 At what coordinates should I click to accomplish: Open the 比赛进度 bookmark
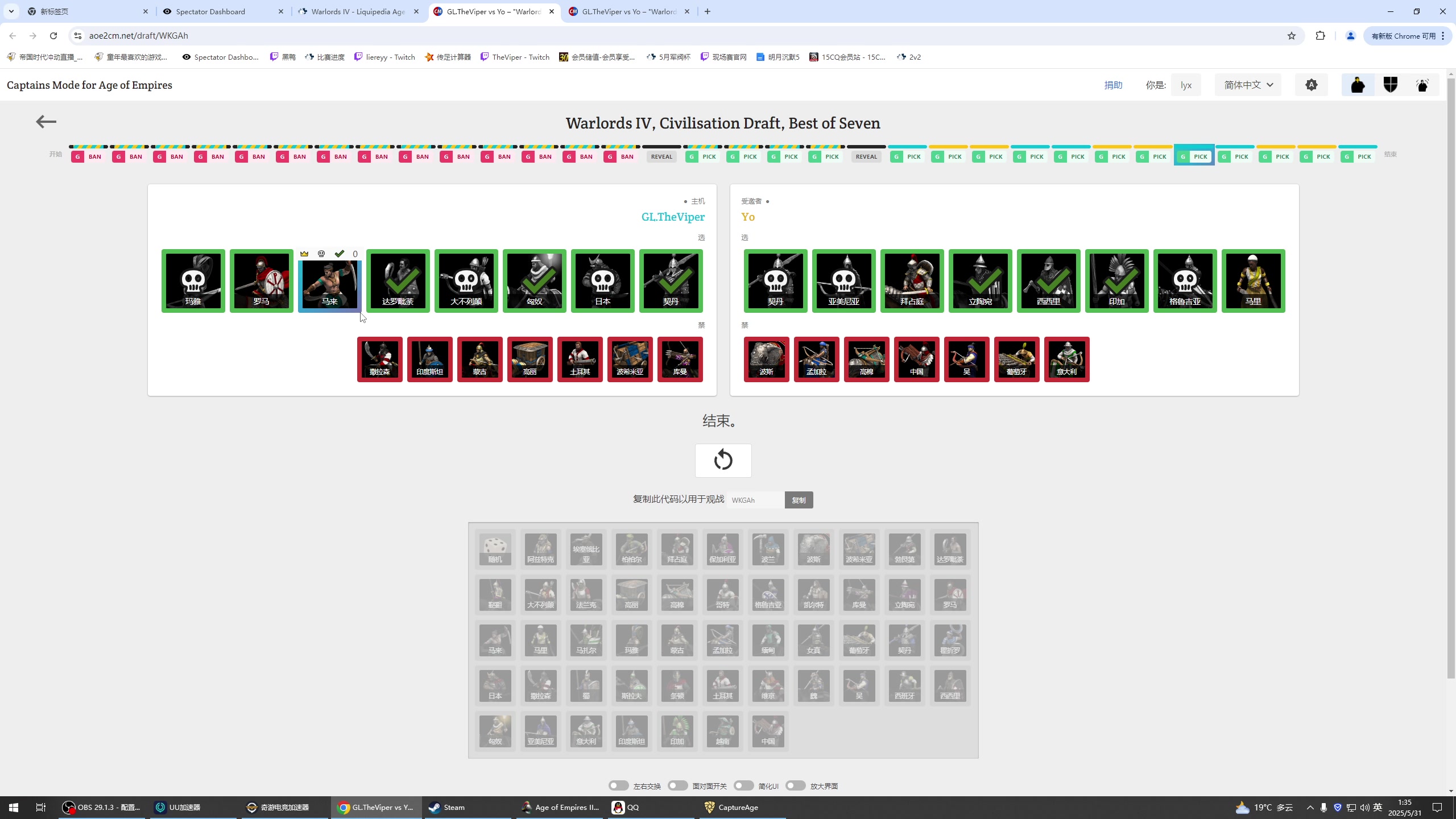[x=325, y=57]
